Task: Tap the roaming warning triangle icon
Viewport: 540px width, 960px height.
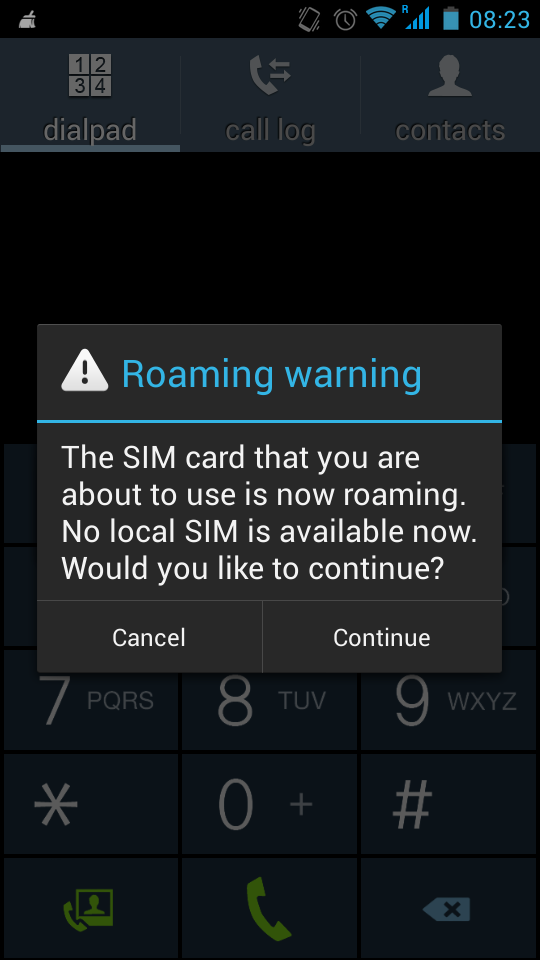Action: click(84, 371)
